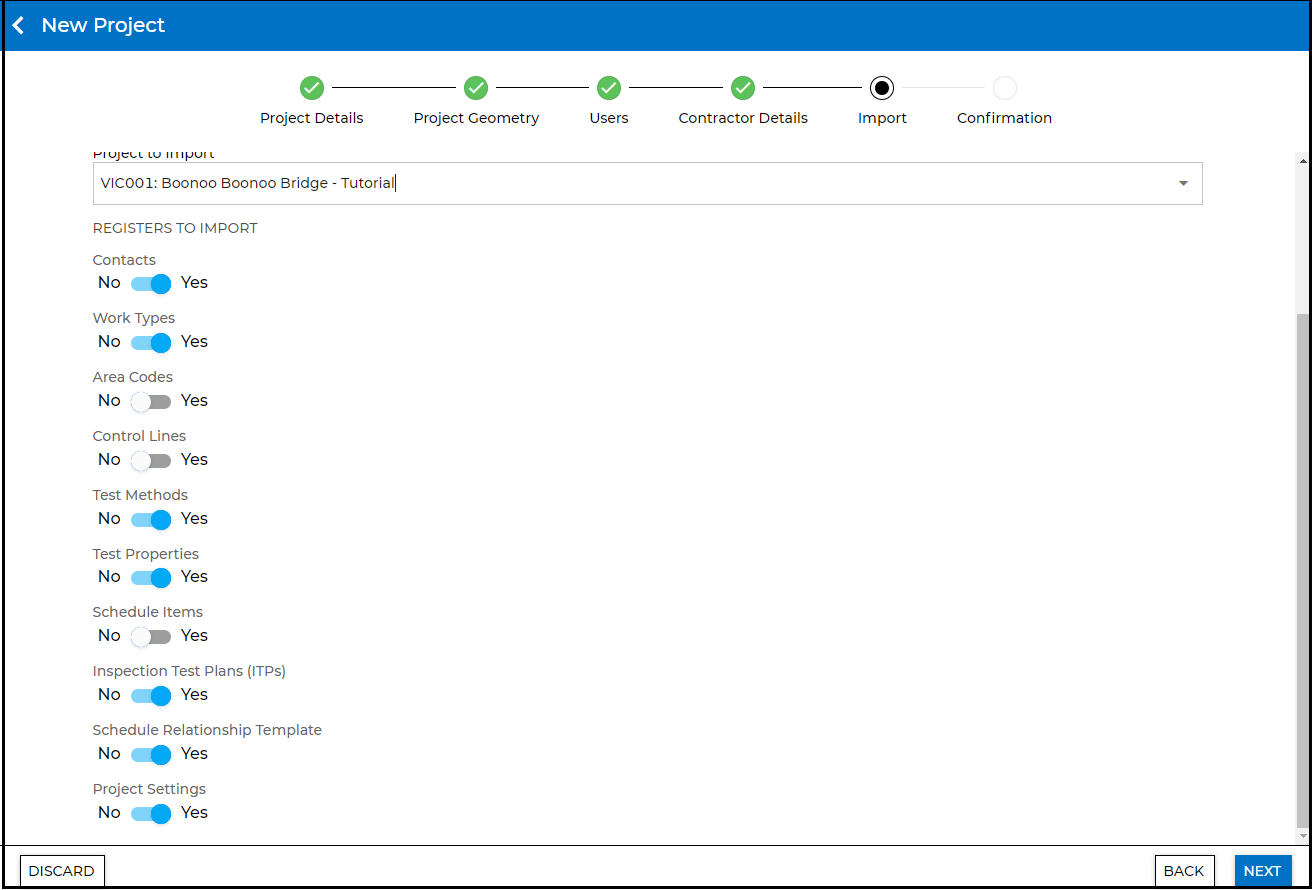Click the Project to Import text field
The image size is (1312, 890).
click(x=630, y=184)
